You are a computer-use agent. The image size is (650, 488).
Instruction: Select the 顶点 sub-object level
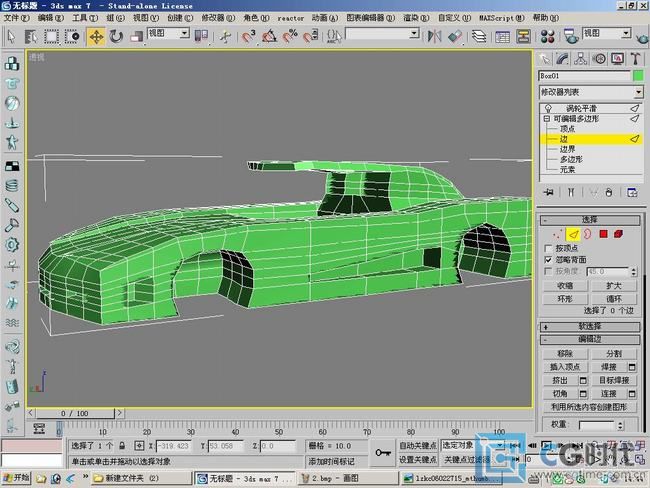coord(567,129)
